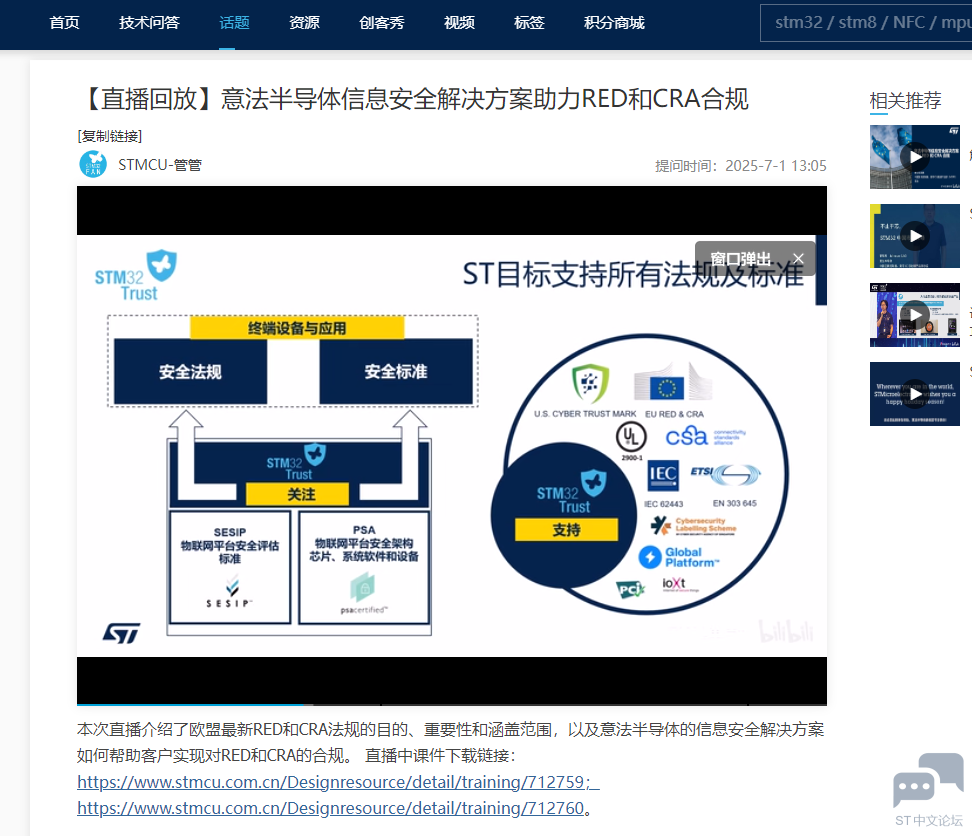Click the video progress bar
Screen dimensions: 972x836
point(452,705)
